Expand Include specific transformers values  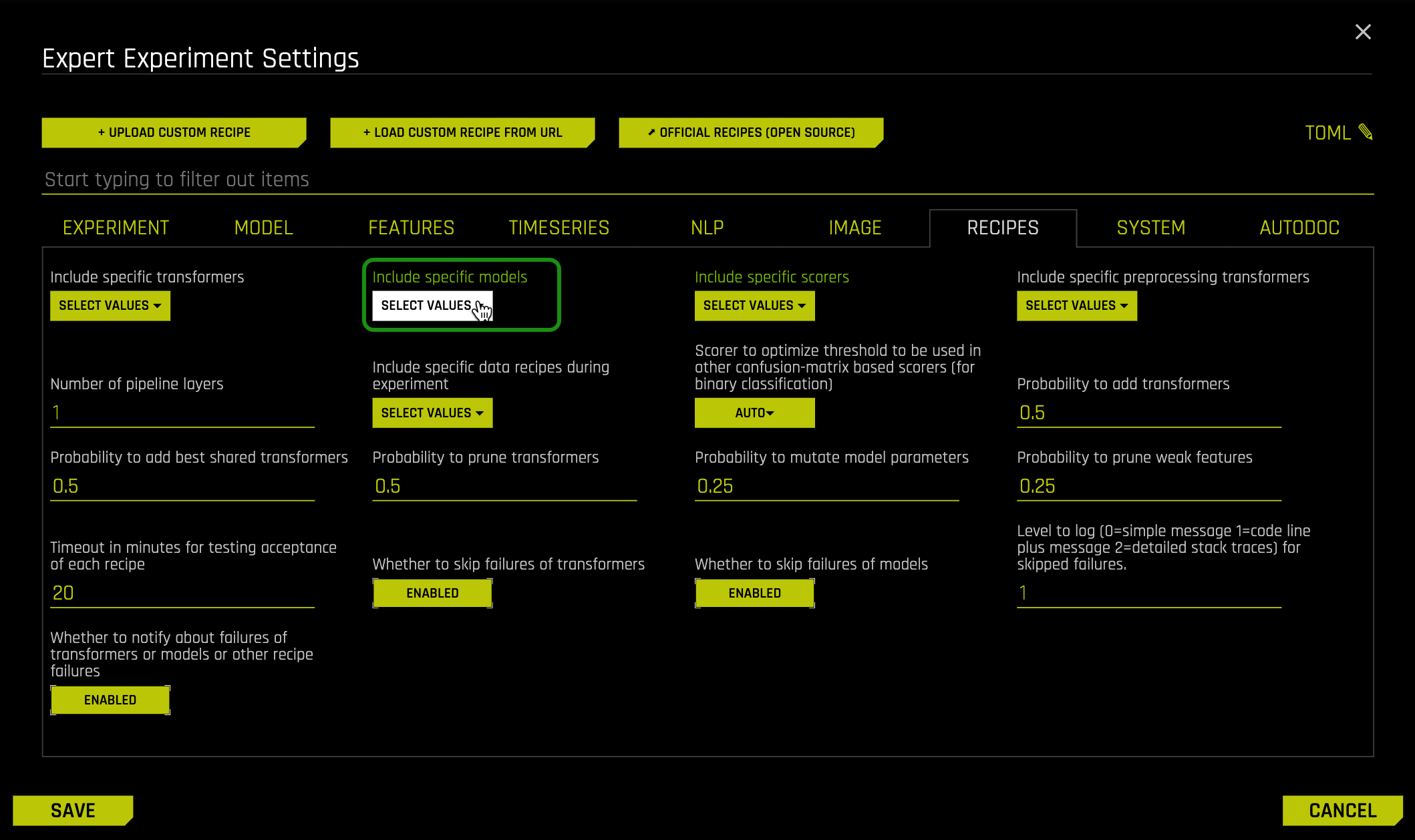click(109, 305)
